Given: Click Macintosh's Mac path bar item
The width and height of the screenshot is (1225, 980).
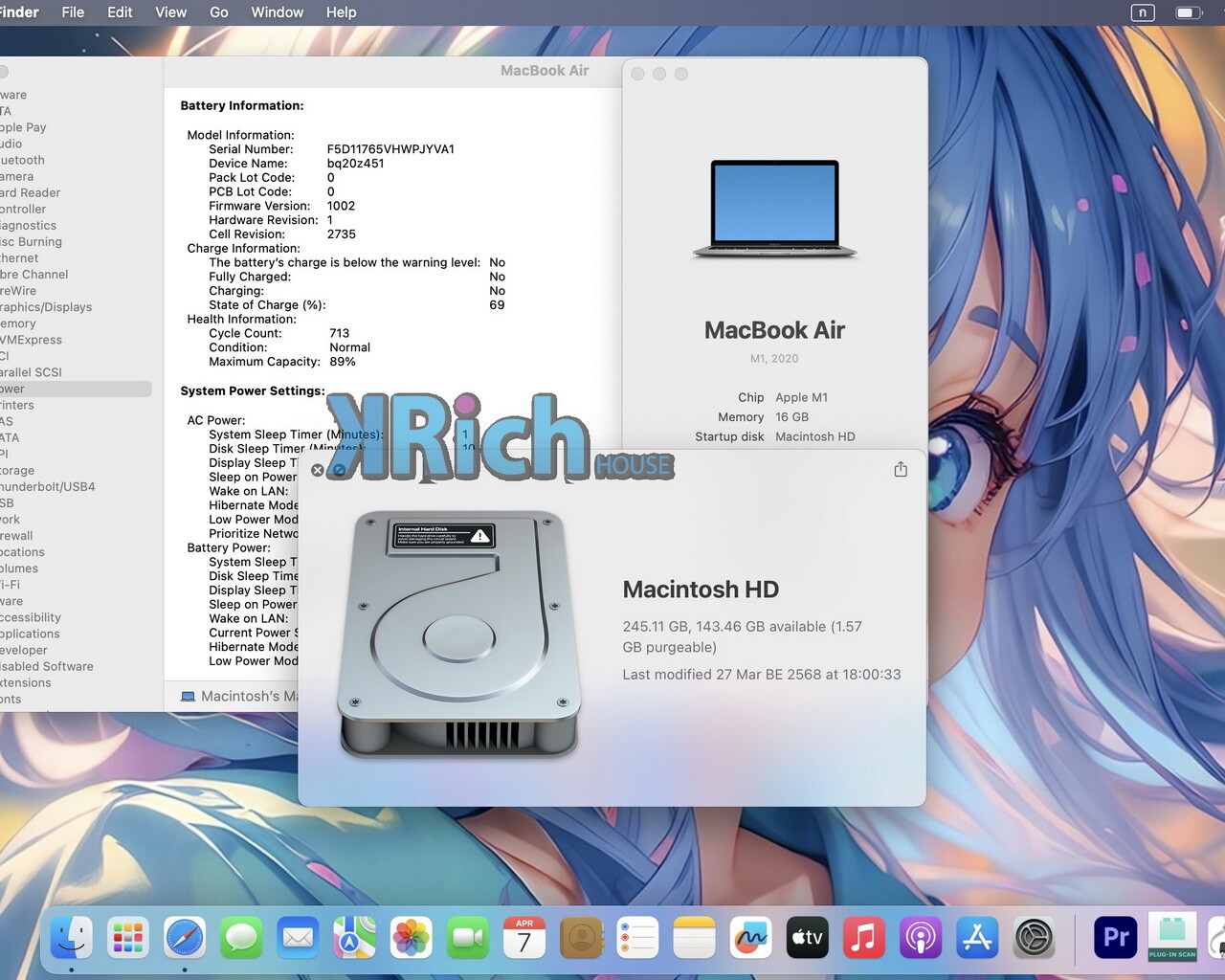Looking at the screenshot, I should (x=239, y=696).
